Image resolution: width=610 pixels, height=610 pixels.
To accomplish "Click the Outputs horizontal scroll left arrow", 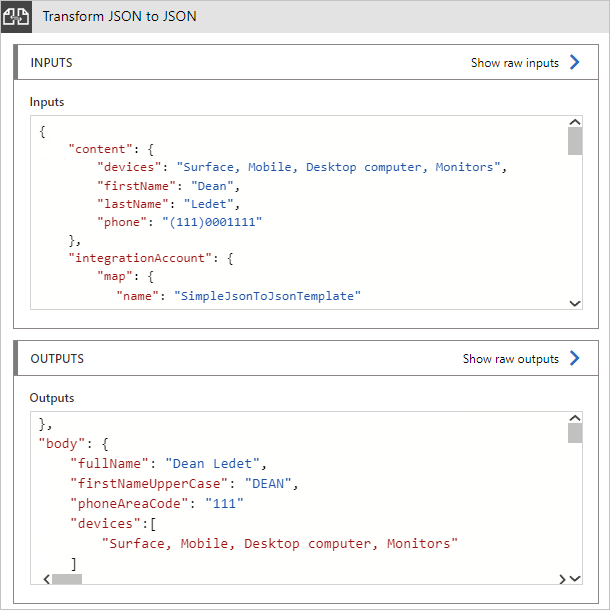I will pyautogui.click(x=44, y=578).
